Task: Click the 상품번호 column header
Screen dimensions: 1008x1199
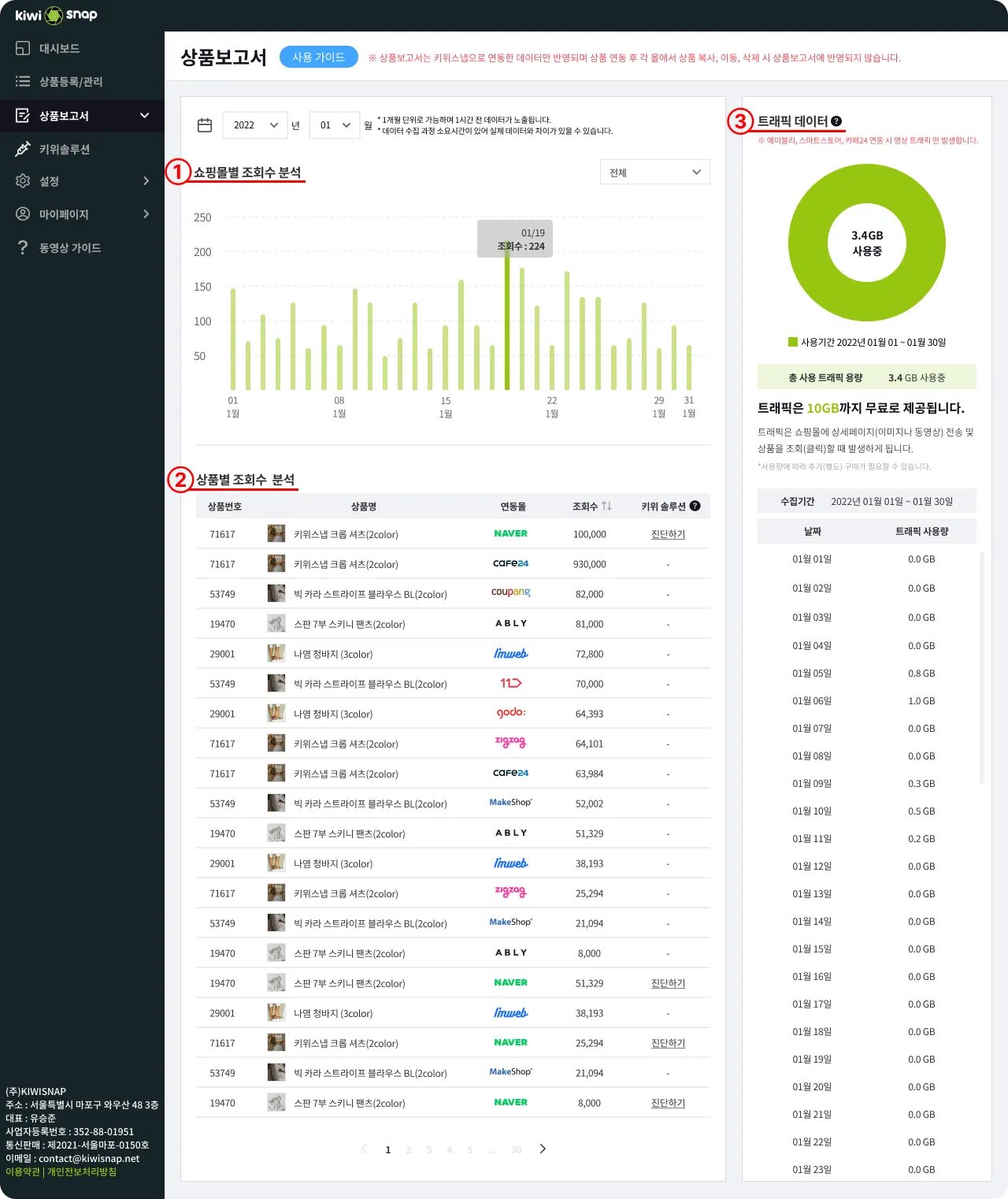Action: (224, 507)
